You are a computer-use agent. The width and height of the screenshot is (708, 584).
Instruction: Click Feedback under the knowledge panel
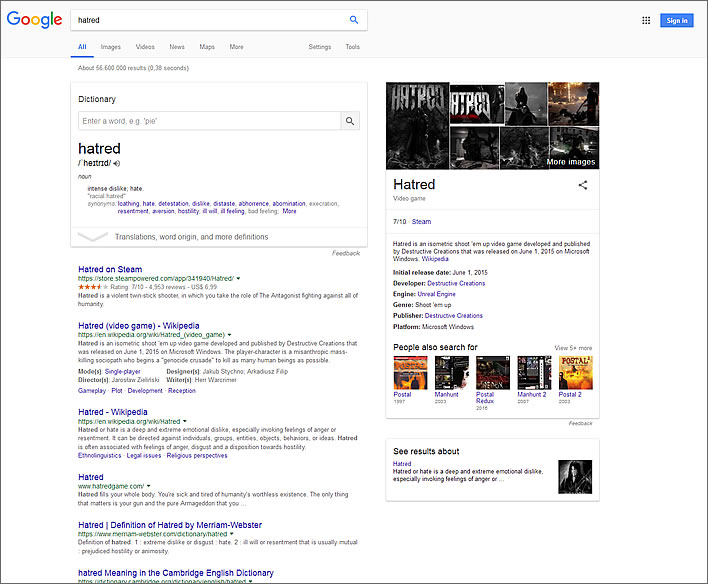click(580, 423)
